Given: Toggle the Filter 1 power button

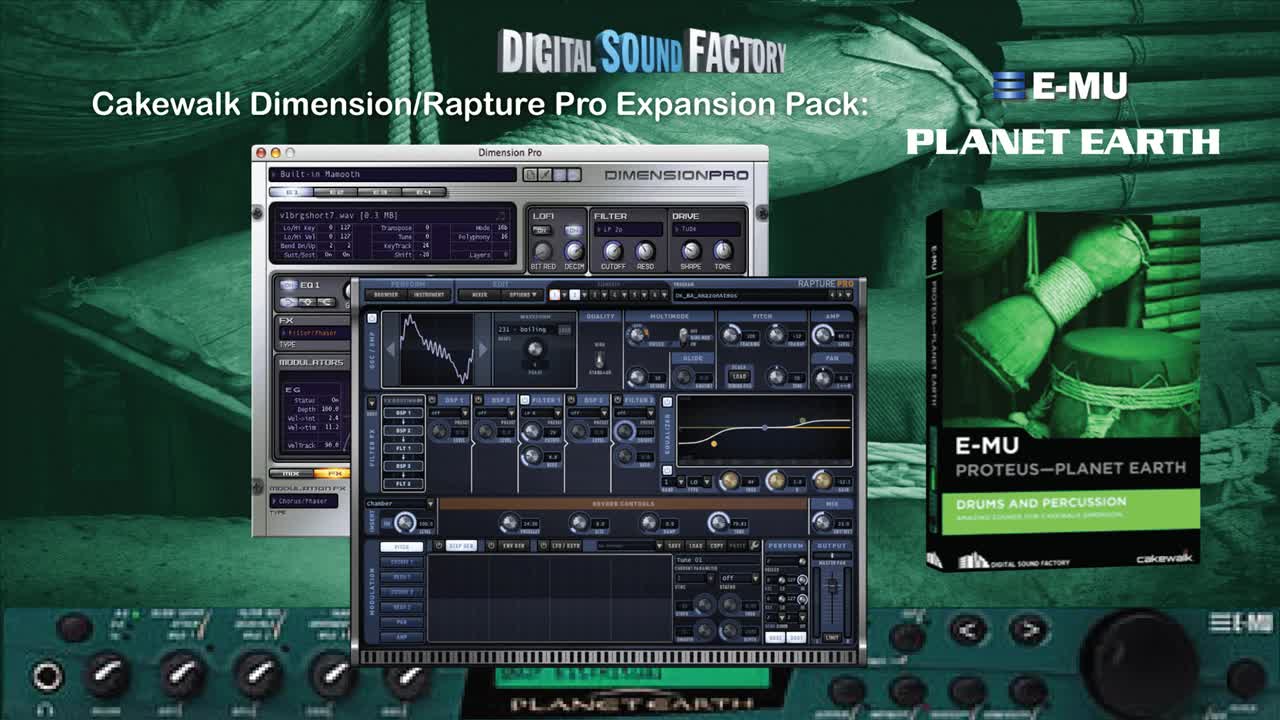Looking at the screenshot, I should 523,401.
